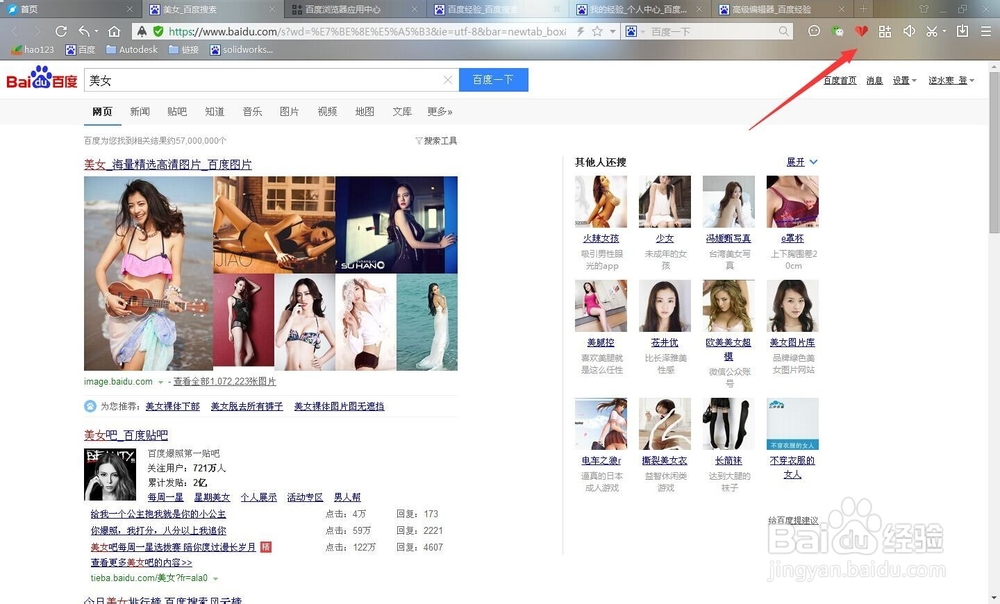Select the 图片 search category
Viewport: 1000px width, 604px height.
pos(289,111)
